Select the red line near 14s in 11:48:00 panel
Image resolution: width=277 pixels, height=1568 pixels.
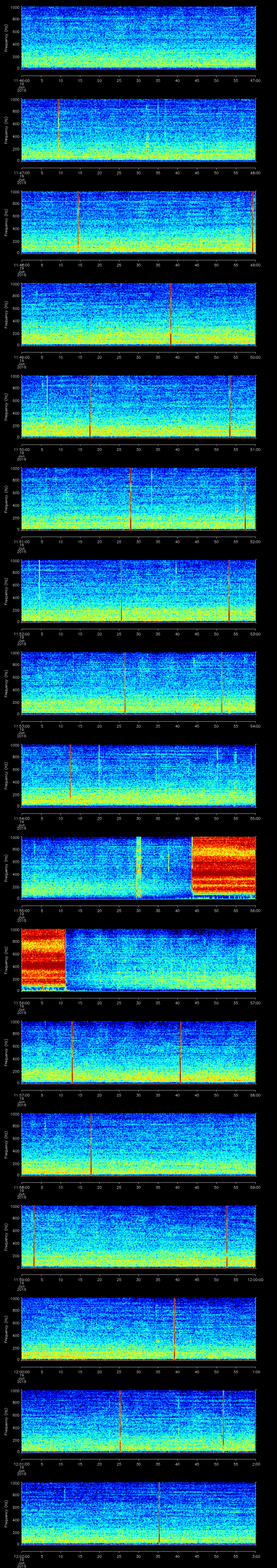78,222
